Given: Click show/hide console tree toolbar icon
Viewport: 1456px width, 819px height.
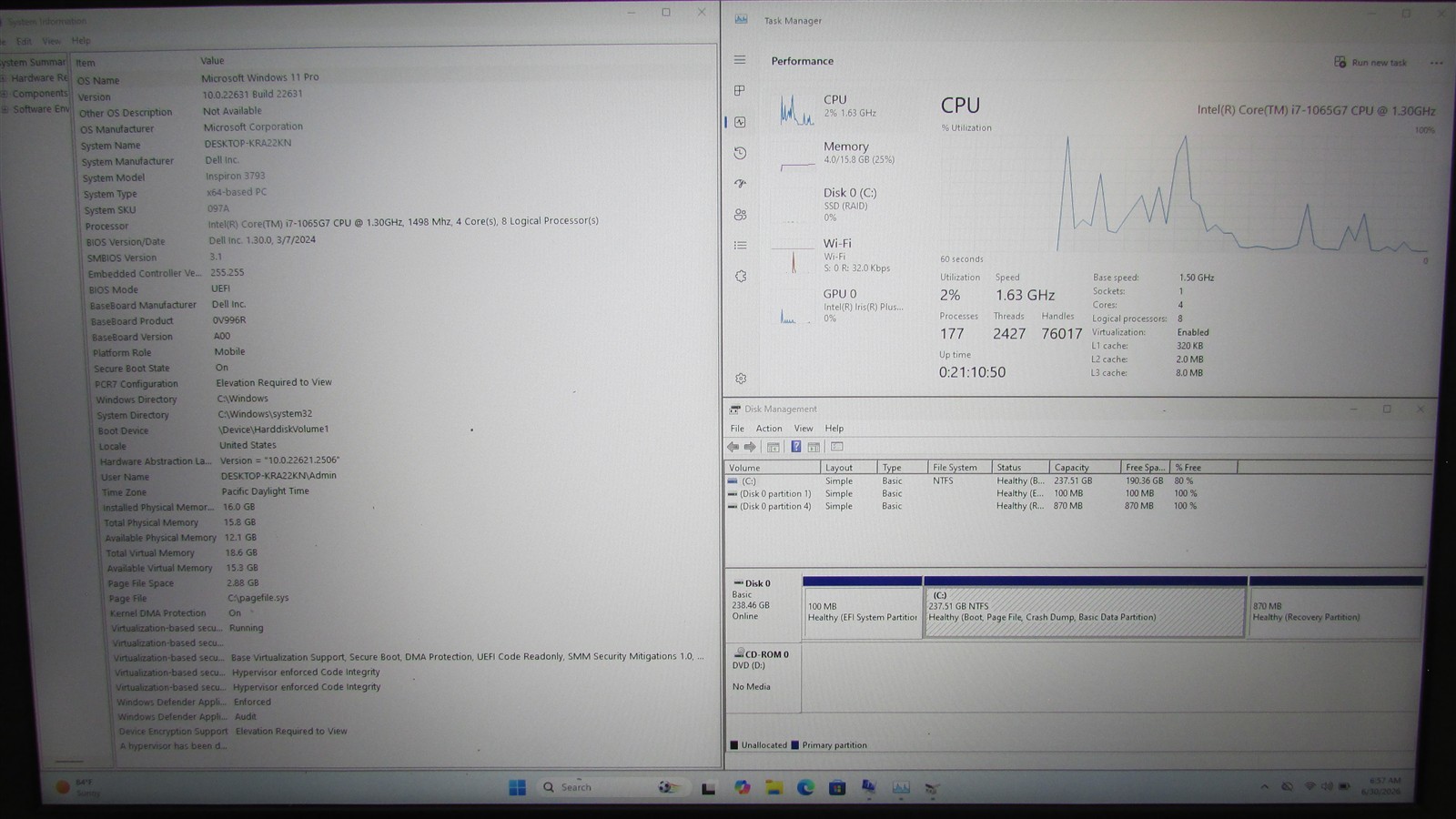Looking at the screenshot, I should (773, 447).
